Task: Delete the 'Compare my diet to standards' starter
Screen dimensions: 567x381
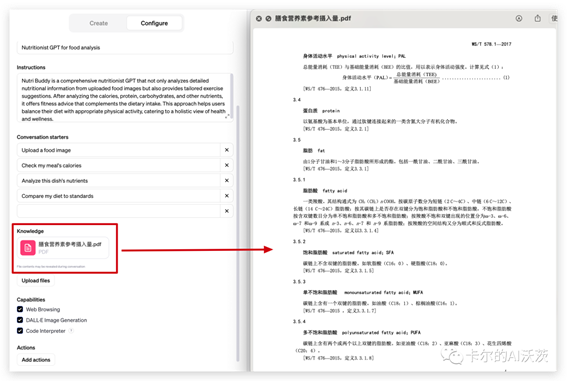Action: pyautogui.click(x=227, y=196)
